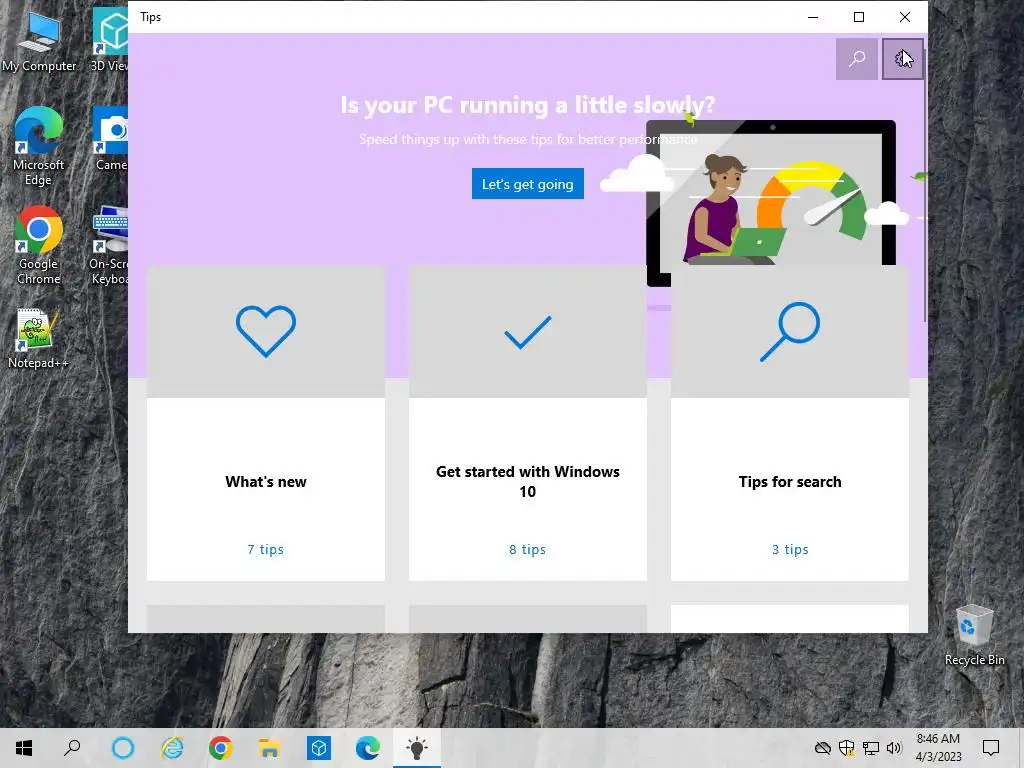1024x768 pixels.
Task: Click the 3 tips link
Action: pyautogui.click(x=790, y=549)
